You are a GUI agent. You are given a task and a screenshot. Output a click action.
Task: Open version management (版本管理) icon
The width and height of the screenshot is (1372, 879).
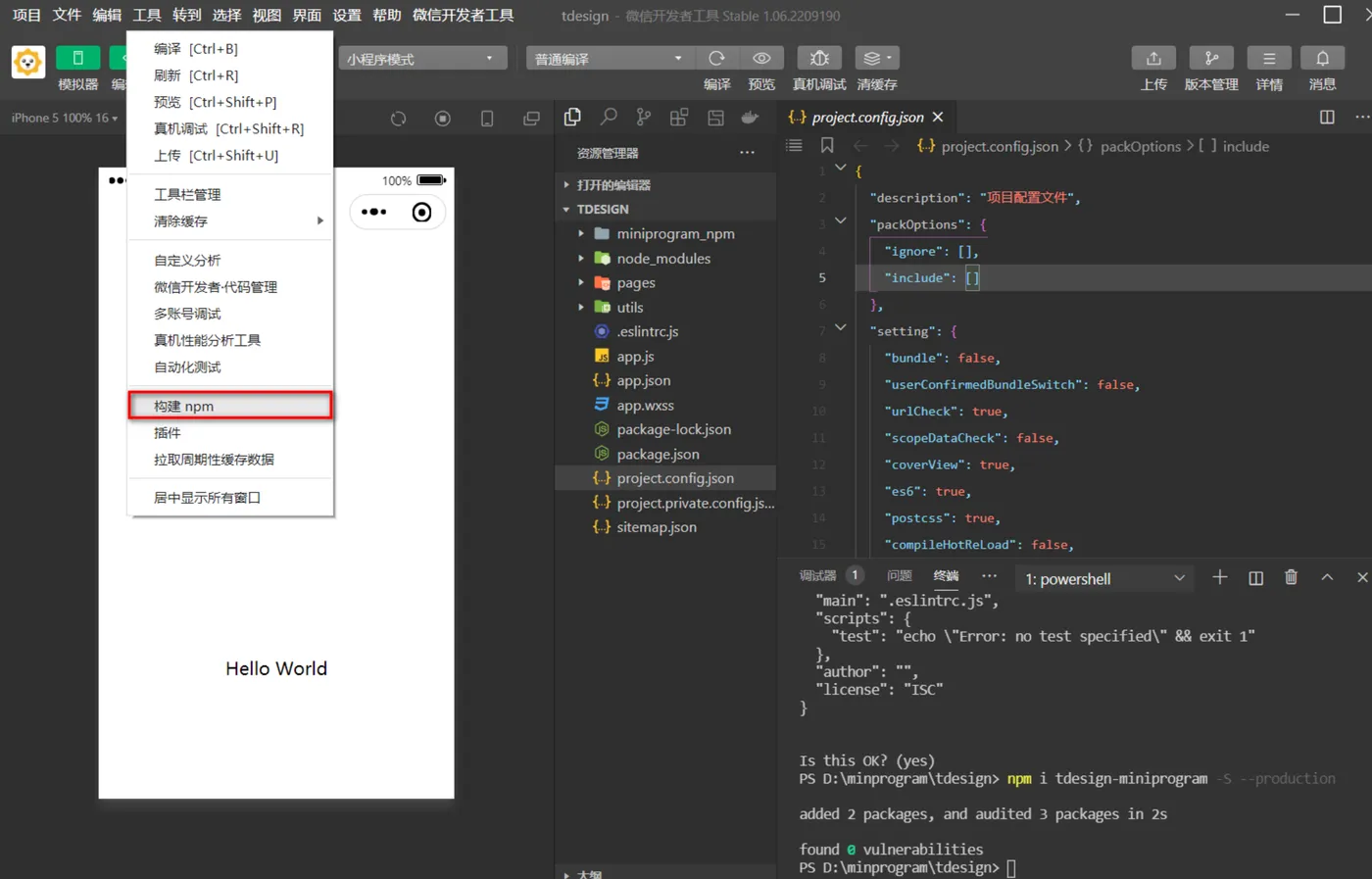point(1211,59)
